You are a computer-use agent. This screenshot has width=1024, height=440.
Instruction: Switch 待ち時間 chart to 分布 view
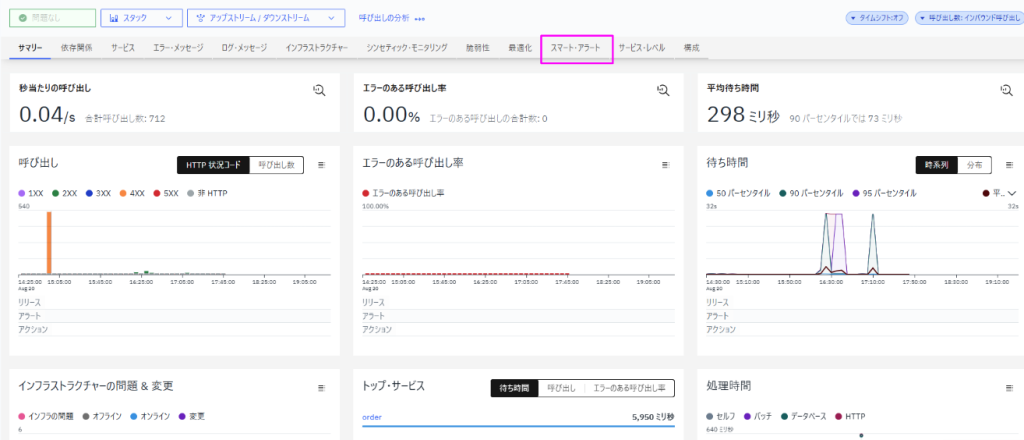point(974,165)
